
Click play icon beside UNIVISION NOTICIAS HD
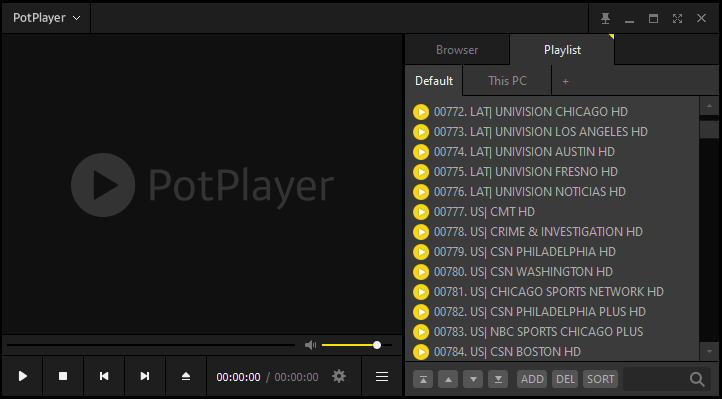[421, 192]
